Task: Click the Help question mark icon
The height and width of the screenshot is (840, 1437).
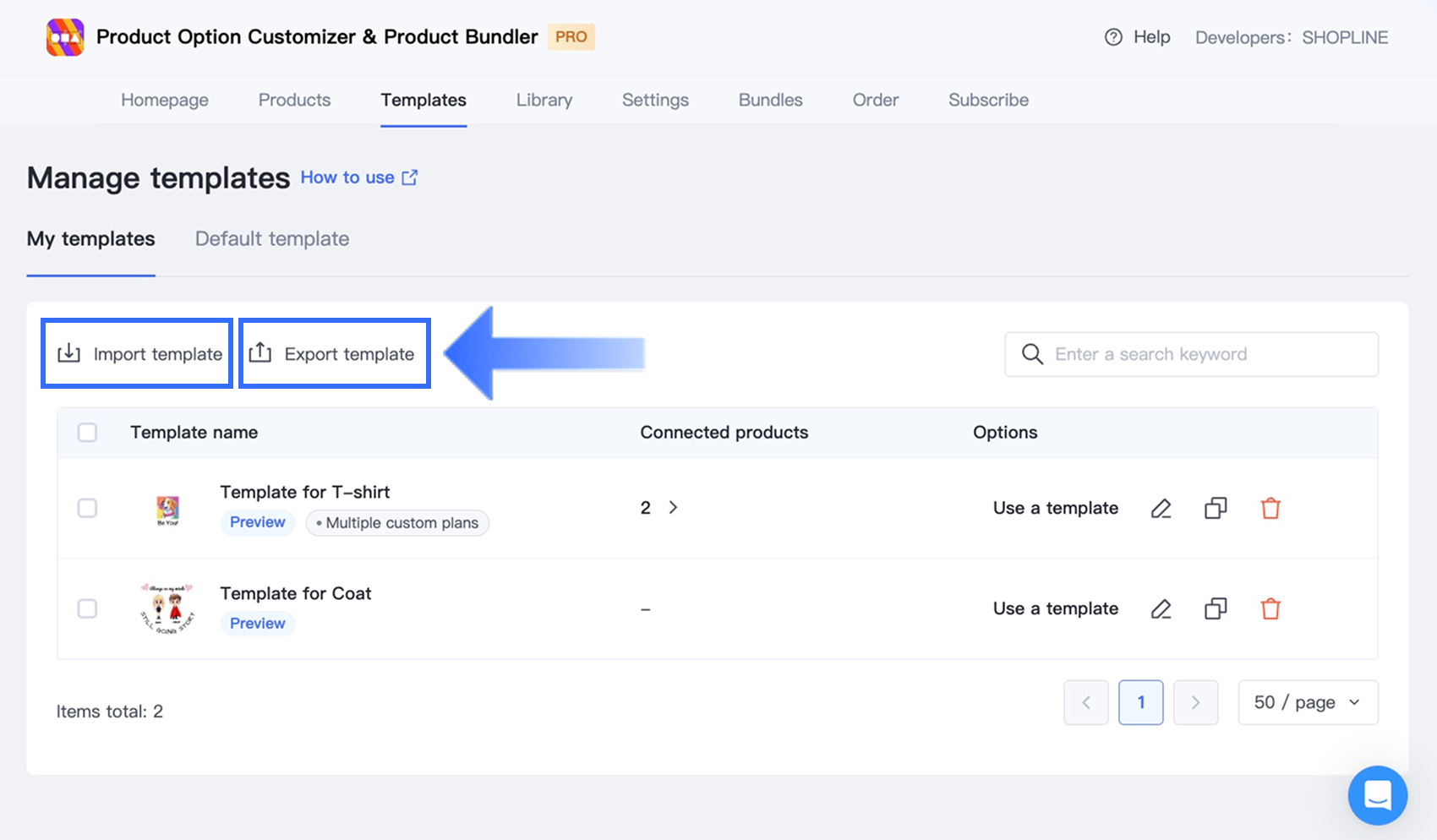Action: coord(1113,37)
